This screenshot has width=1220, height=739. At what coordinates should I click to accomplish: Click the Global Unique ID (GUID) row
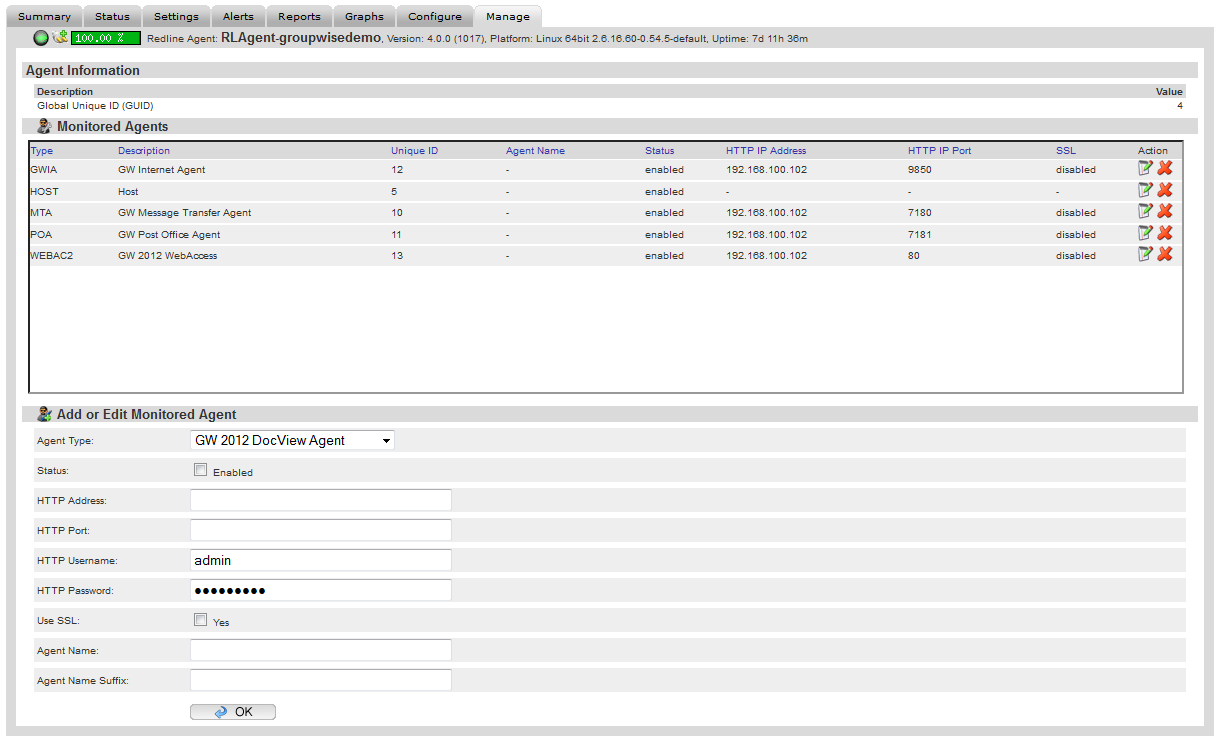click(610, 105)
